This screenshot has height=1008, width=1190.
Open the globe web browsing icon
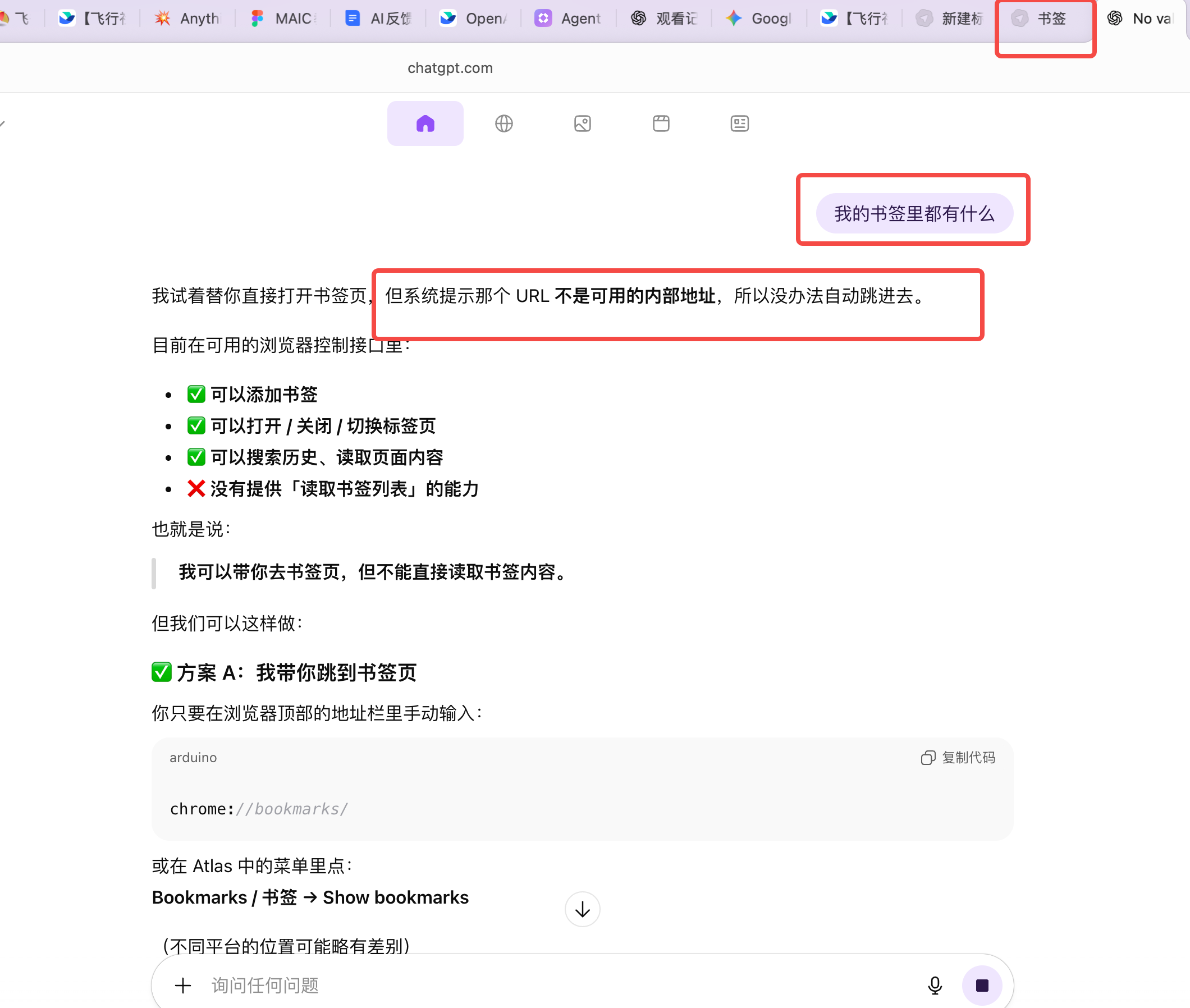504,123
